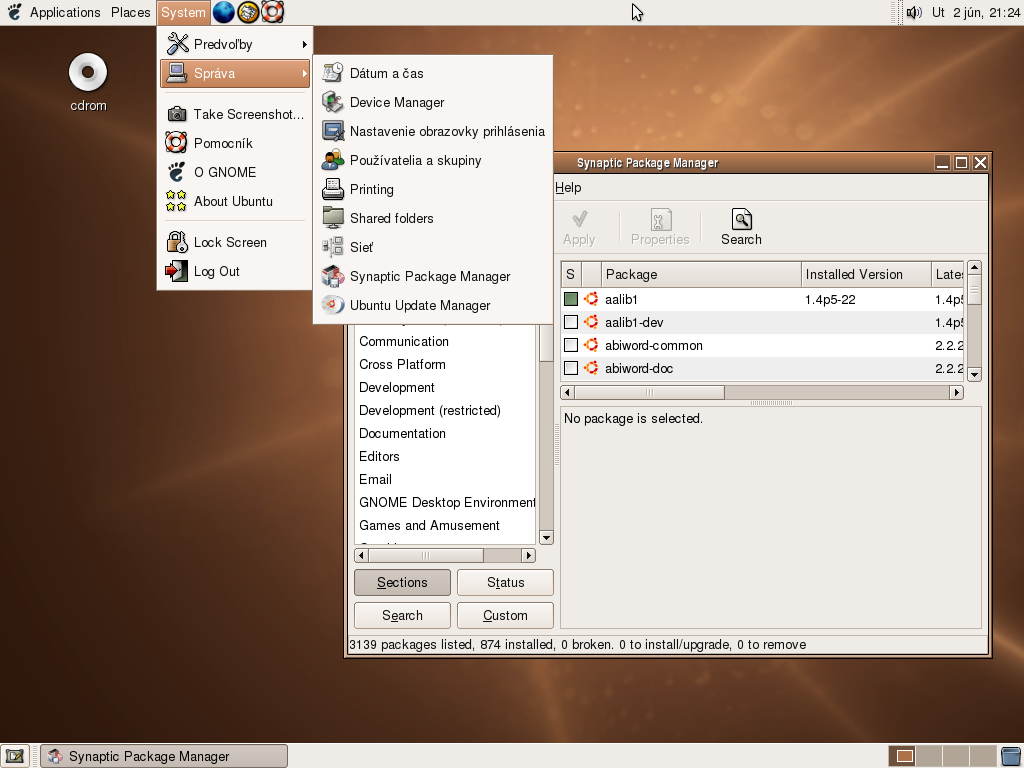Sort by the Package column header
Screen dimensions: 1024x768
coord(701,274)
